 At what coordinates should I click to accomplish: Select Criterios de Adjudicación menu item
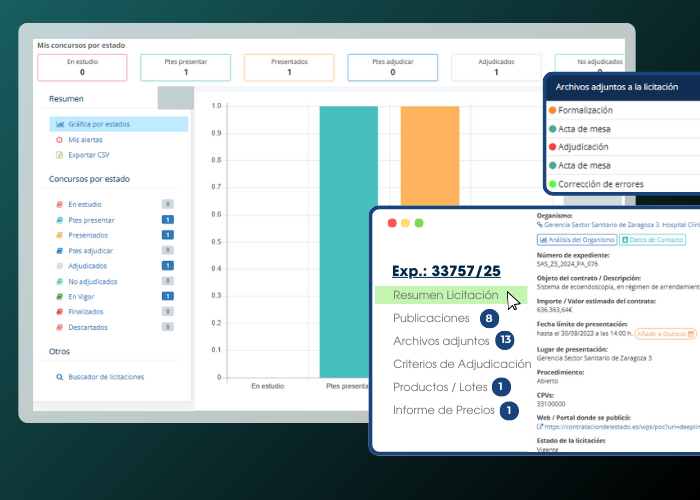[x=462, y=364]
